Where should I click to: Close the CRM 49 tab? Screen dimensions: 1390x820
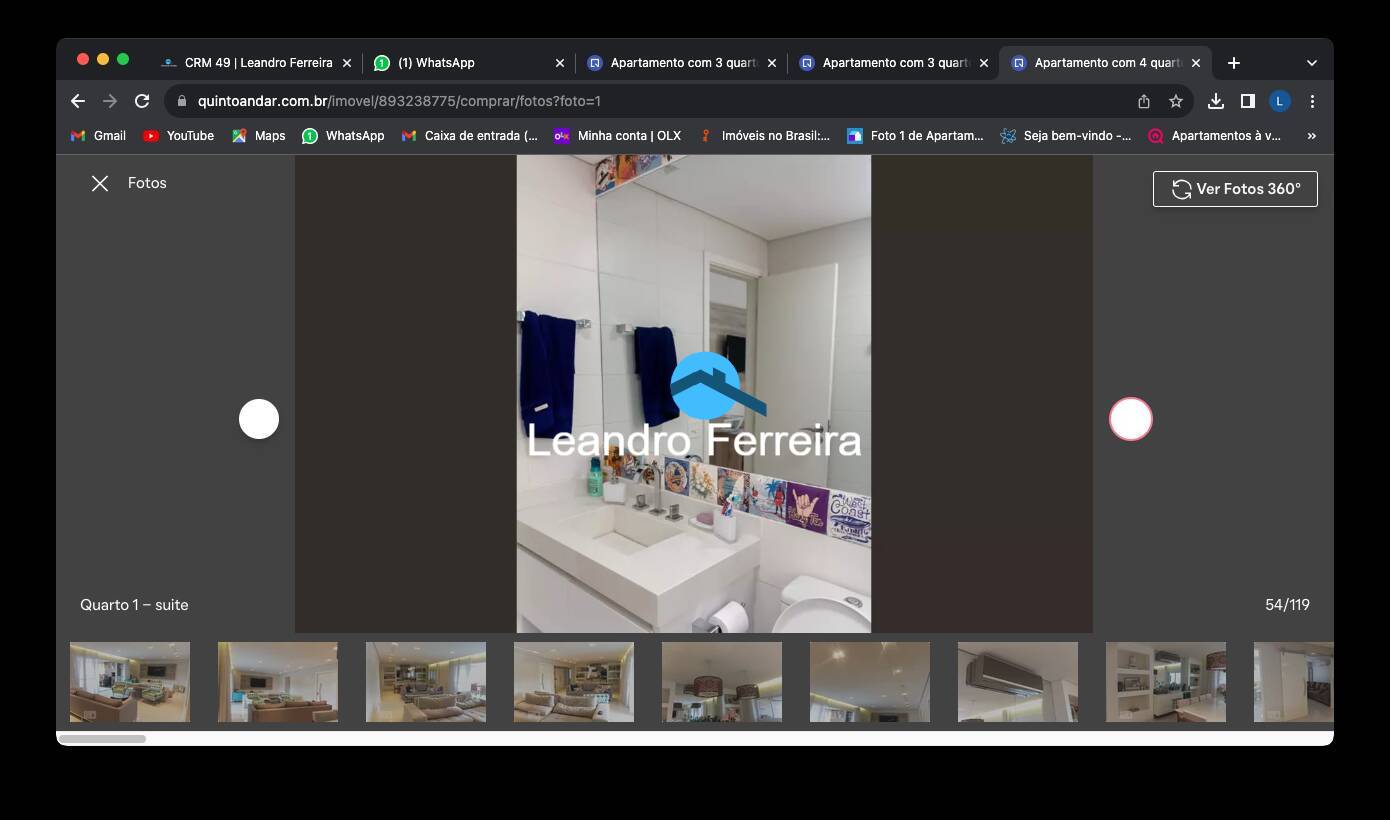(x=347, y=63)
